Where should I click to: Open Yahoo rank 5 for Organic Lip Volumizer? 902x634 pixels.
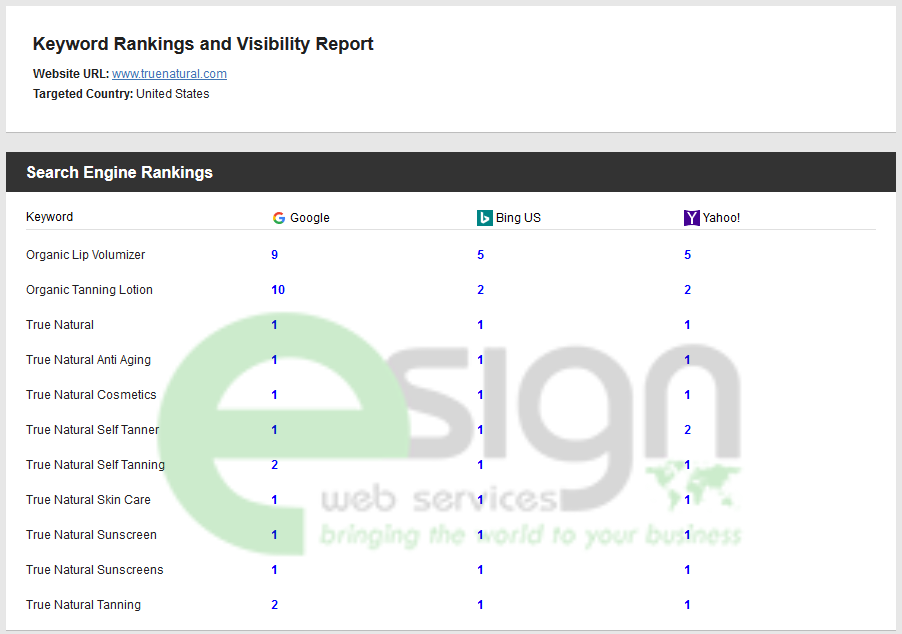(688, 255)
